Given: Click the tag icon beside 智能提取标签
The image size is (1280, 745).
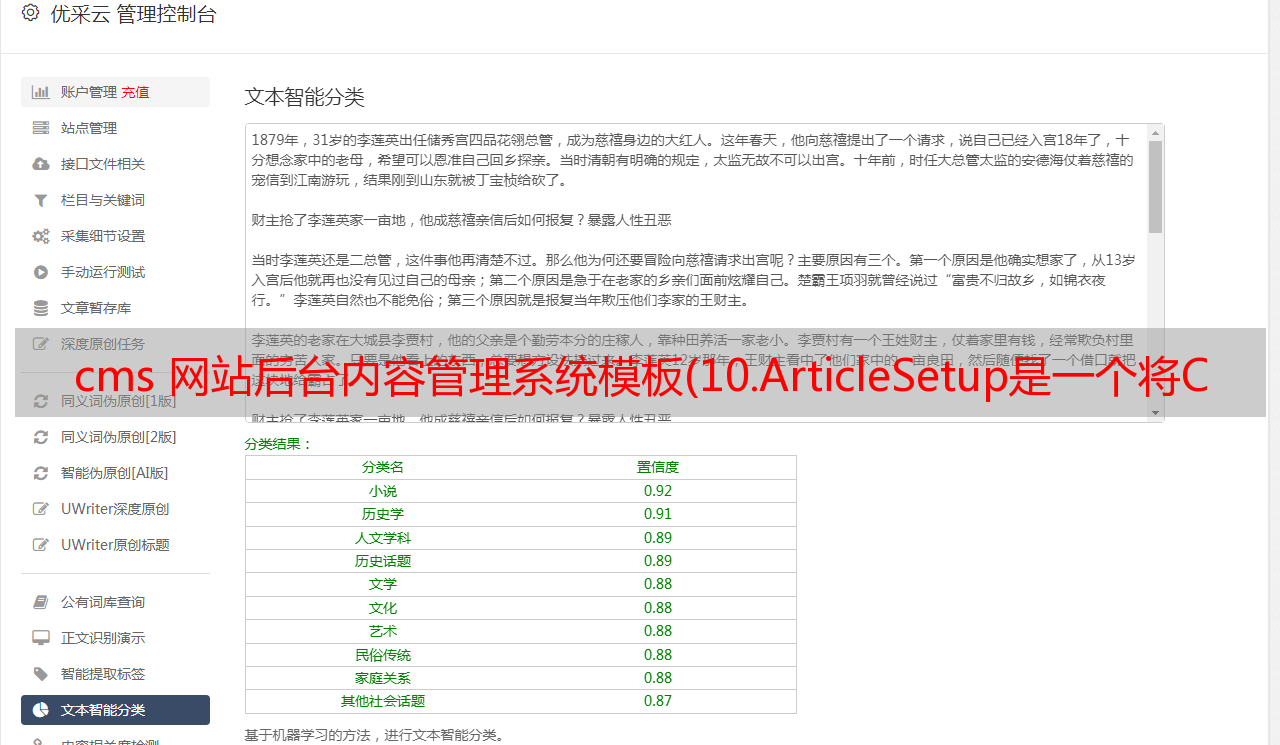Looking at the screenshot, I should coord(41,674).
